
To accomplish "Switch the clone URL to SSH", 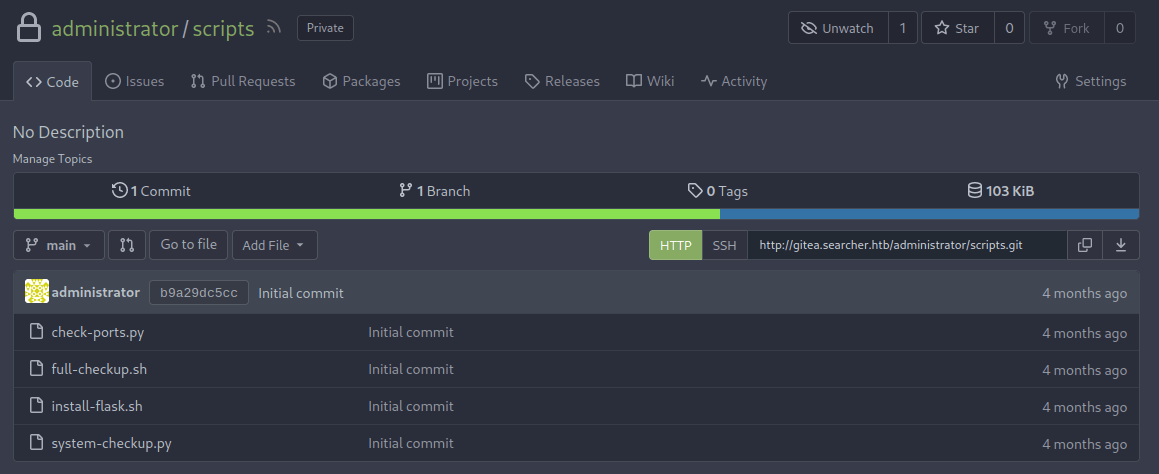I will click(x=724, y=245).
